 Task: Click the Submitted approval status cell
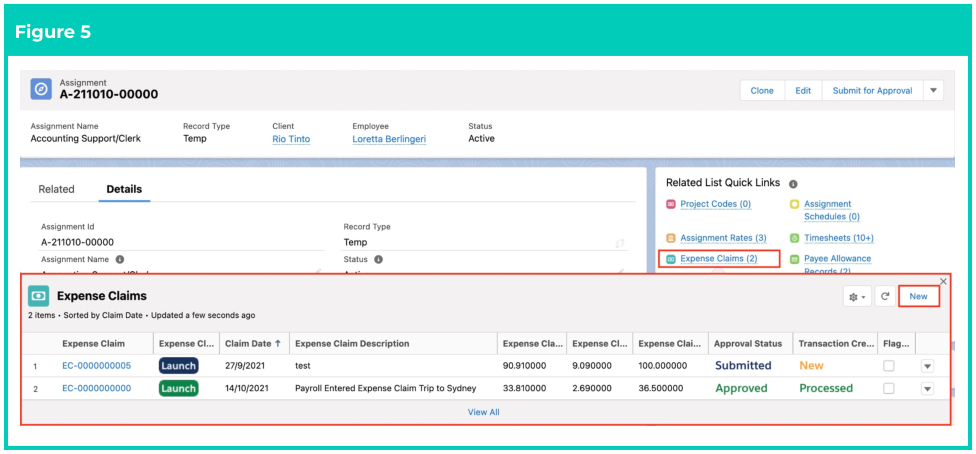point(743,366)
